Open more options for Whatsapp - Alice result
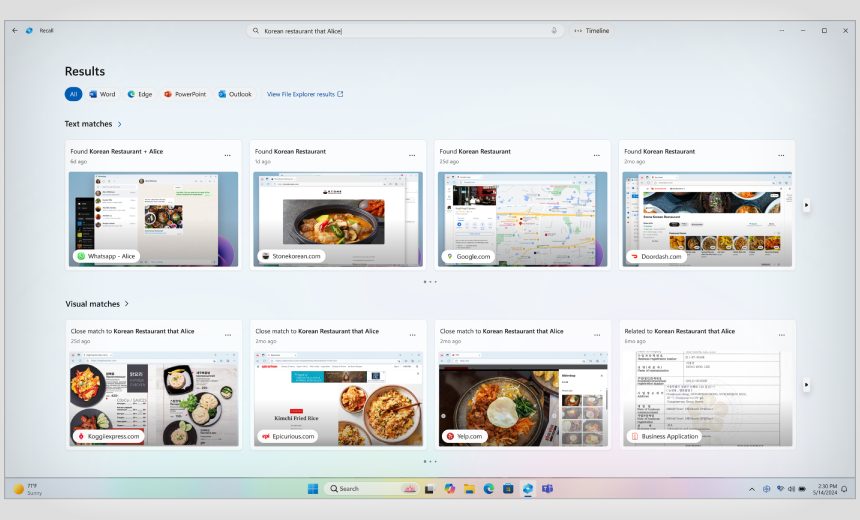860x520 pixels. tap(227, 155)
